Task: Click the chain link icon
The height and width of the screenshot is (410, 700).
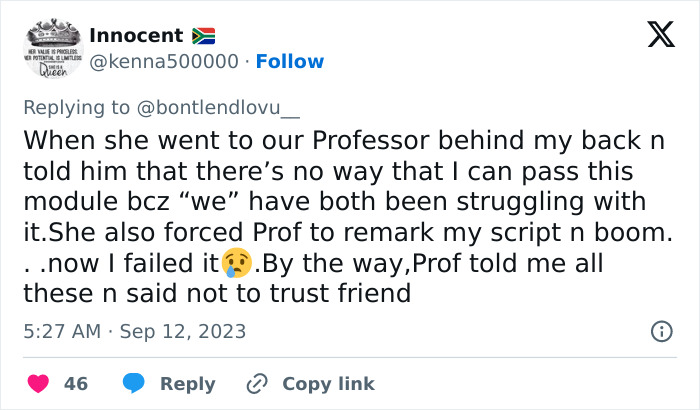Action: [258, 383]
